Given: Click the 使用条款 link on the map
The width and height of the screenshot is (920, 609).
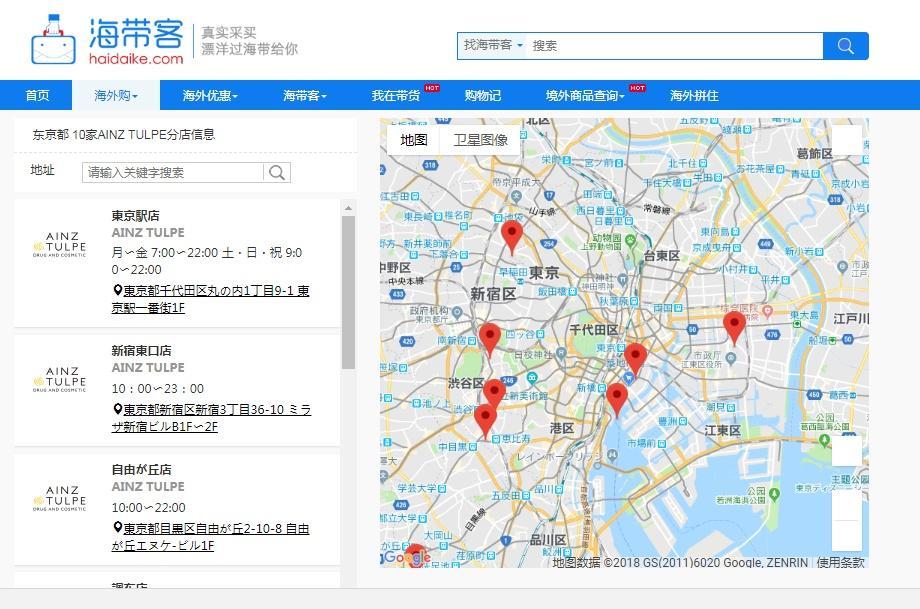Looking at the screenshot, I should coord(840,562).
